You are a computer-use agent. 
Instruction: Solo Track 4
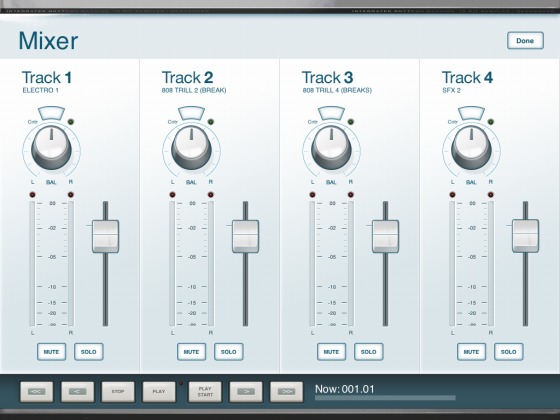(x=509, y=352)
